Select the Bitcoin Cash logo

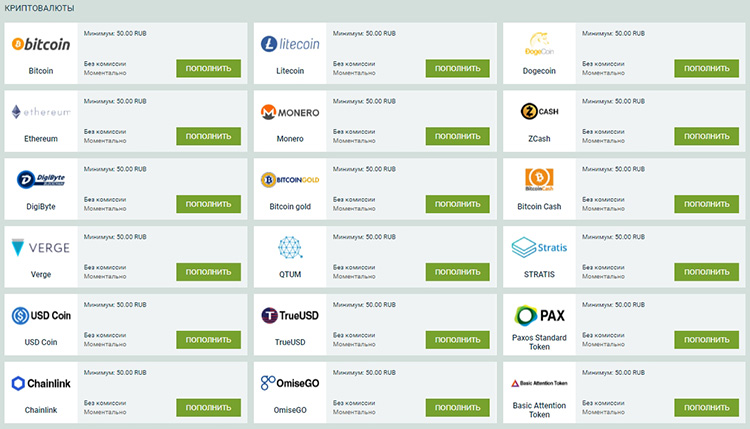click(539, 180)
